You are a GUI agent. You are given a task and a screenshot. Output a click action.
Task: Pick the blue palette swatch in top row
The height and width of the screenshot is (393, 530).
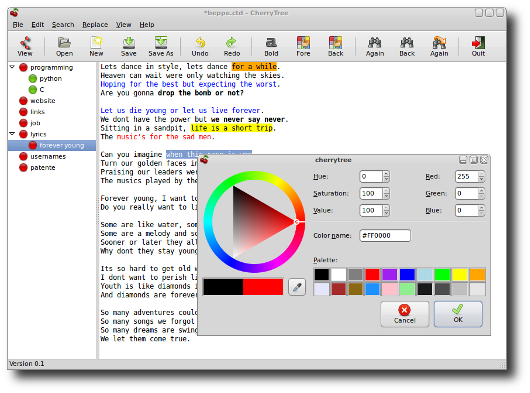coord(407,274)
